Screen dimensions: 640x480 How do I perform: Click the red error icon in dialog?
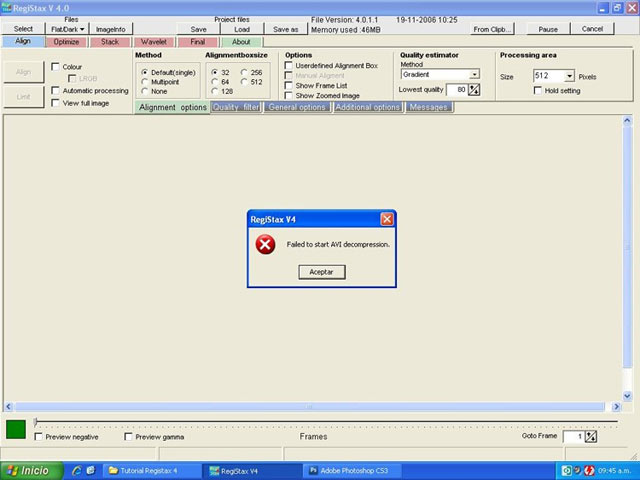point(265,244)
